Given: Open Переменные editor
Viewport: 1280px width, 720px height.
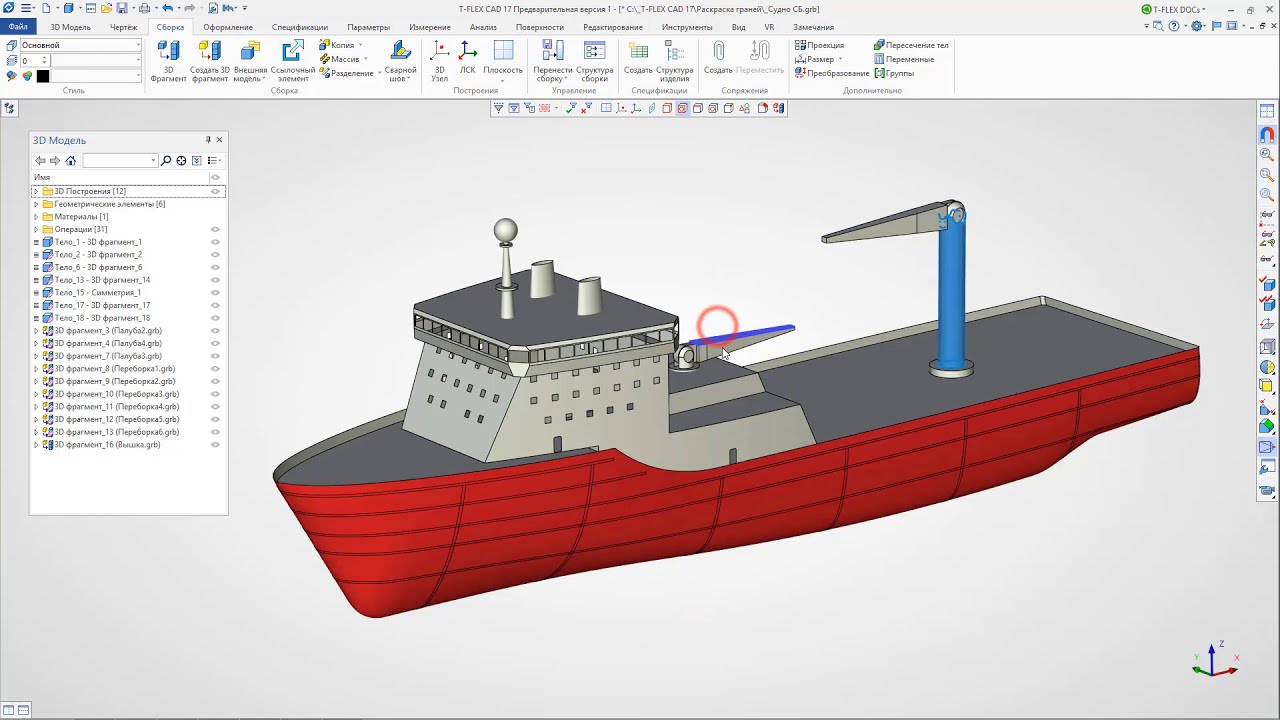Looking at the screenshot, I should 904,59.
